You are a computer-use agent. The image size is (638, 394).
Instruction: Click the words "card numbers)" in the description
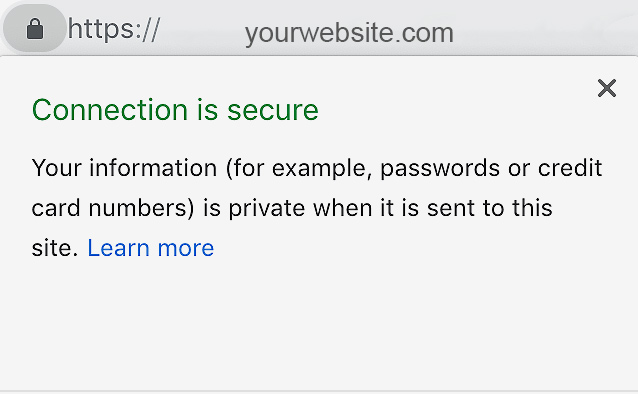[x=113, y=208]
